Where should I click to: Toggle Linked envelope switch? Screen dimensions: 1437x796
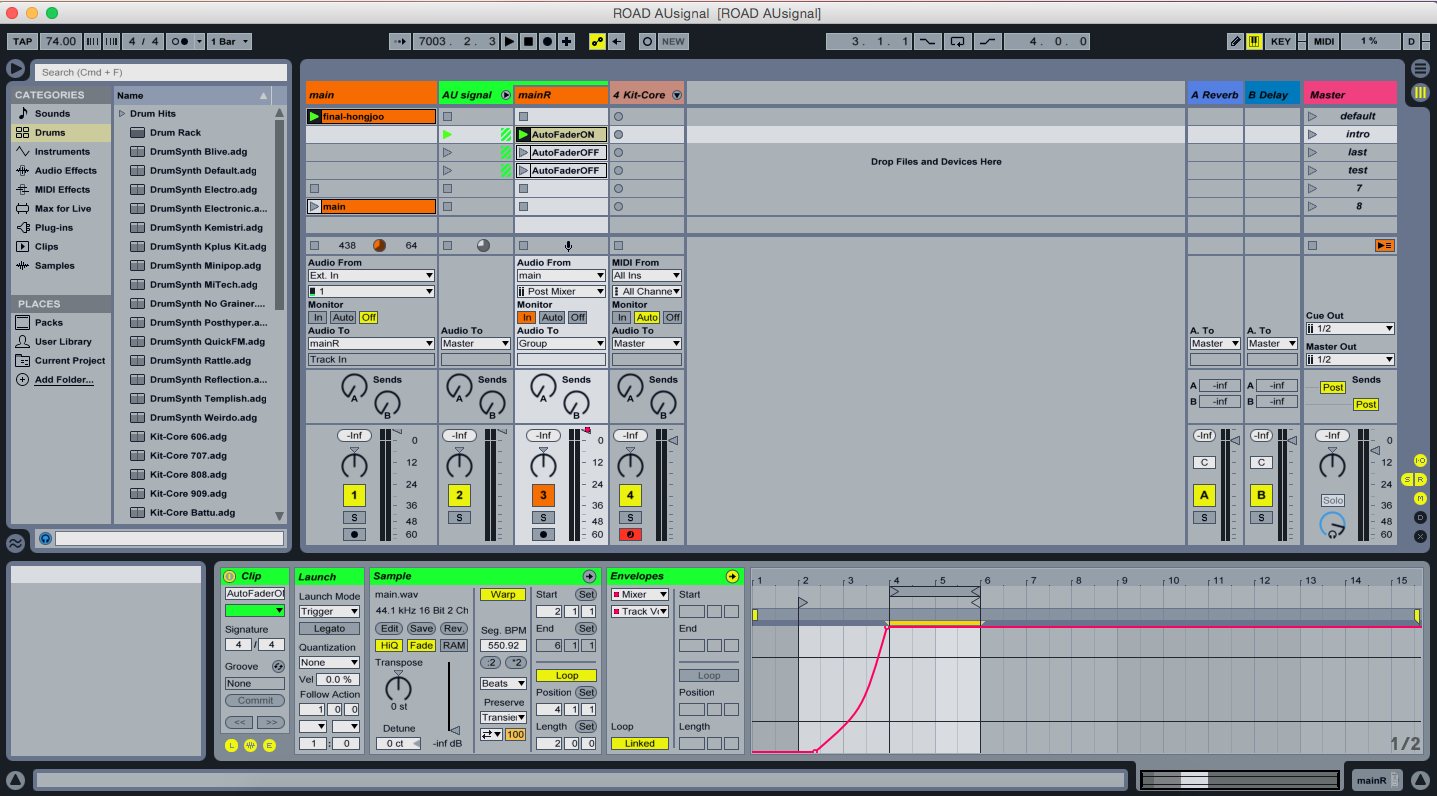coord(639,743)
